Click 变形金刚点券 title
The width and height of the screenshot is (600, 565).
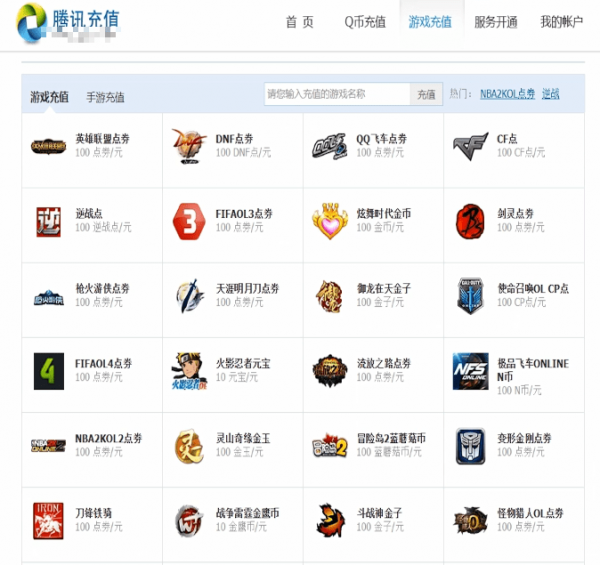pyautogui.click(x=524, y=438)
